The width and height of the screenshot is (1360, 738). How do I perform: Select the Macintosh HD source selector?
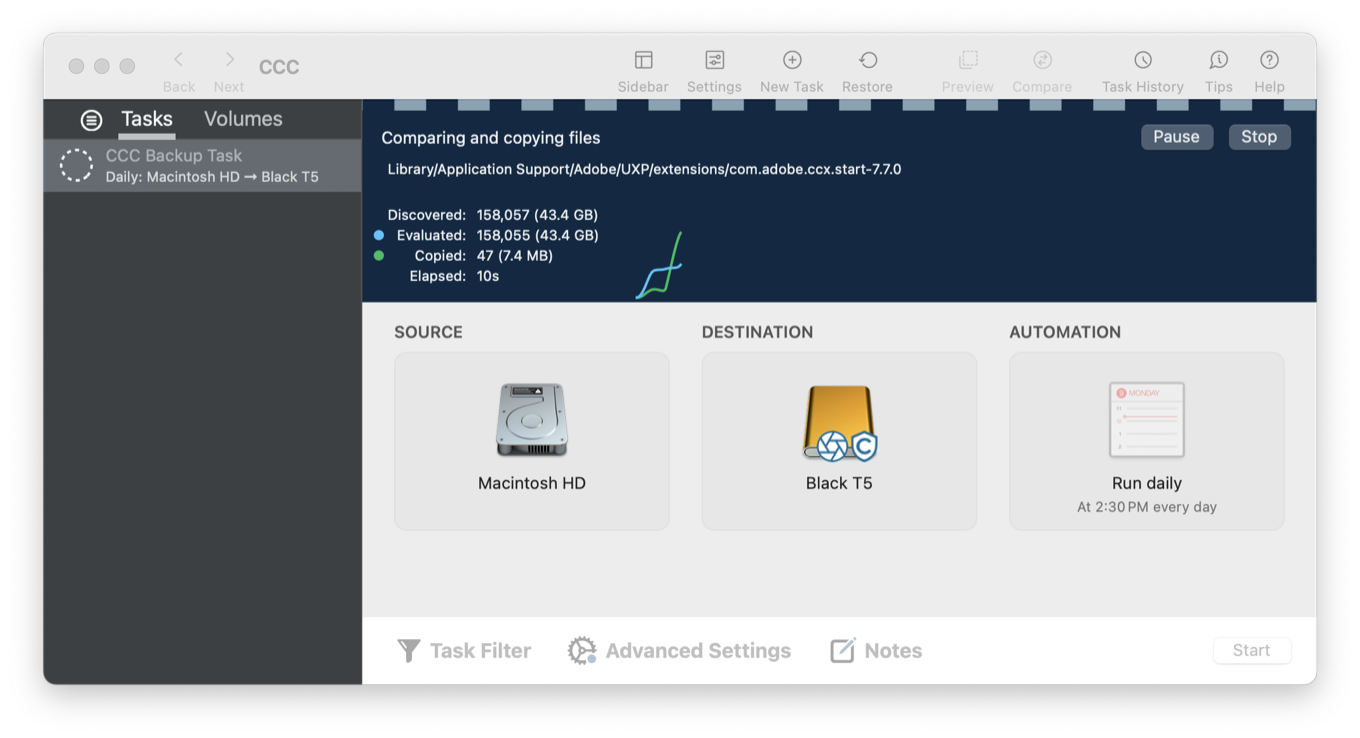(531, 440)
